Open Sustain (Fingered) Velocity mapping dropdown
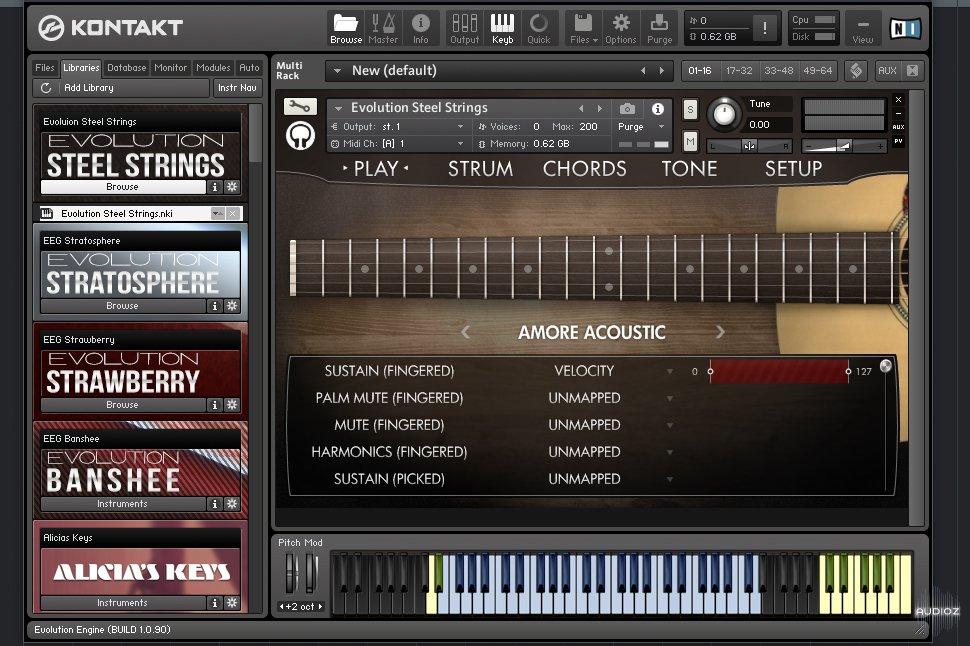Viewport: 970px width, 646px height. point(669,371)
